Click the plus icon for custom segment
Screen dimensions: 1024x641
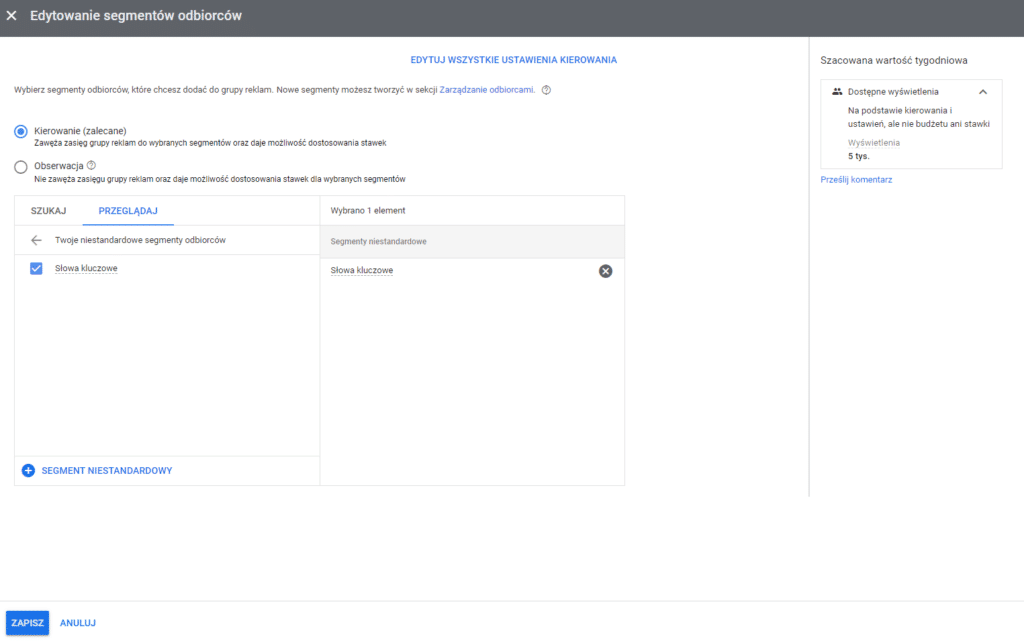[x=28, y=471]
